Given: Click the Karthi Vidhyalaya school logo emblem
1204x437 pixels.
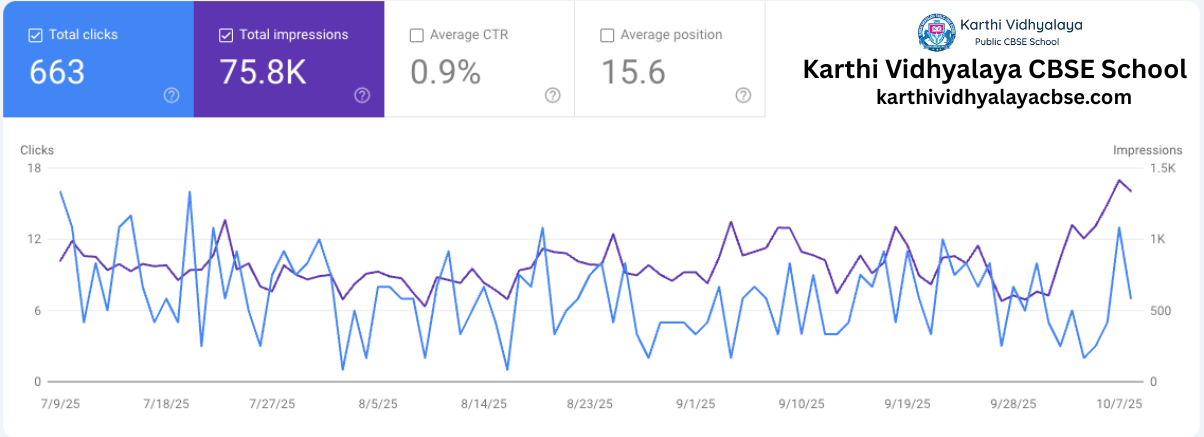Looking at the screenshot, I should click(x=937, y=32).
